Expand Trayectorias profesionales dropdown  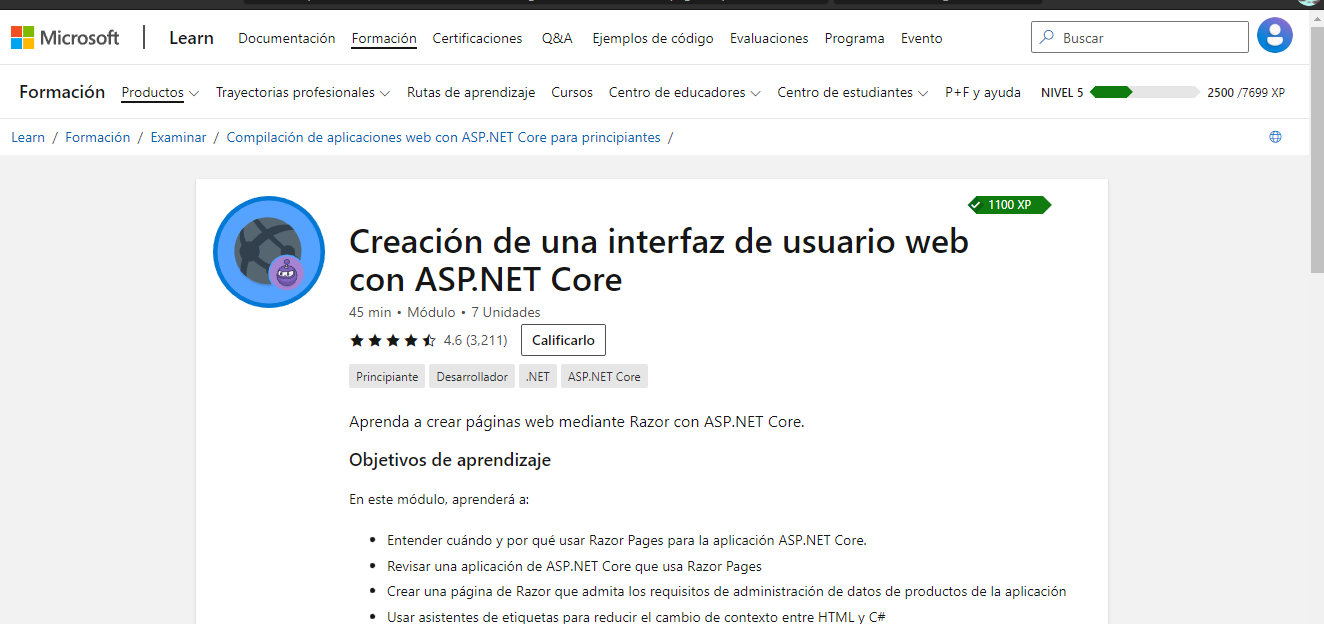pyautogui.click(x=303, y=92)
